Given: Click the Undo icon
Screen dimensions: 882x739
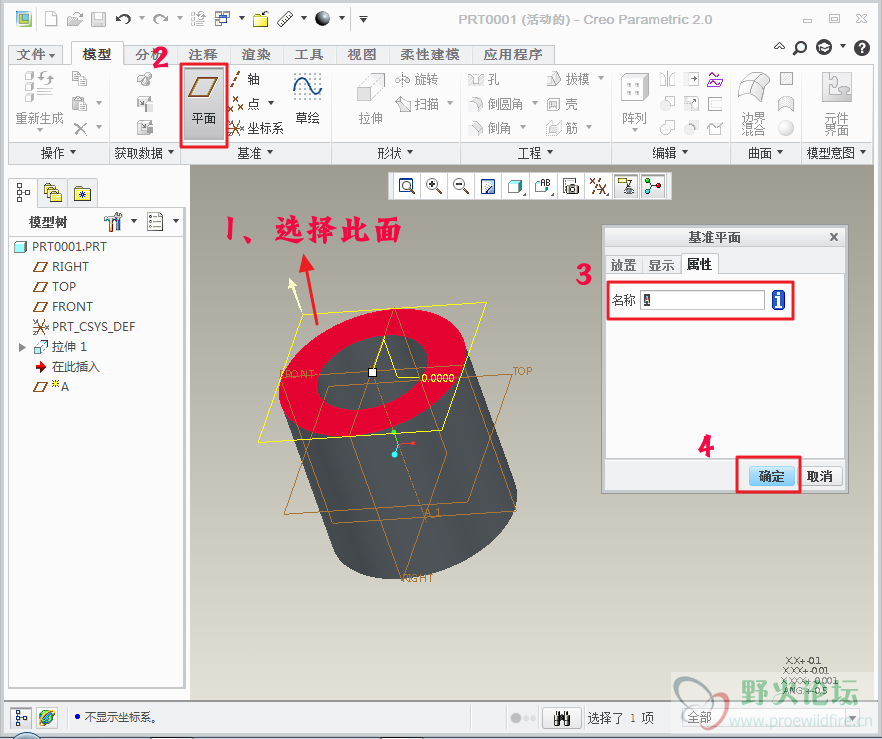Looking at the screenshot, I should [123, 20].
